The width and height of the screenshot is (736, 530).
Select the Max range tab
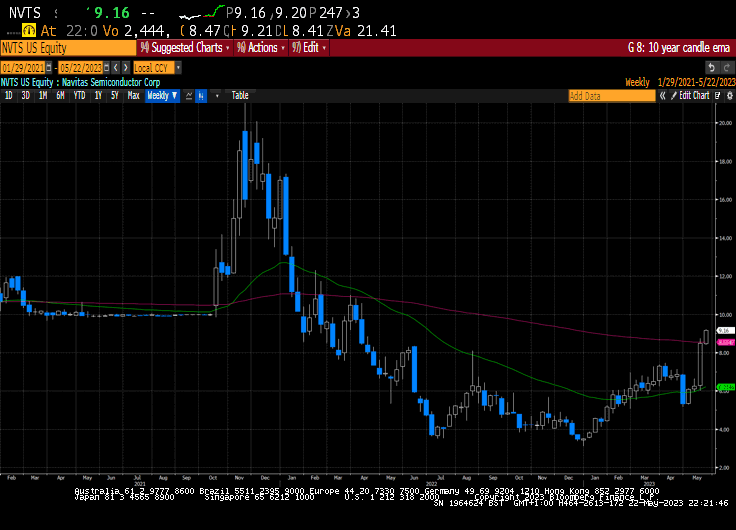[x=133, y=96]
